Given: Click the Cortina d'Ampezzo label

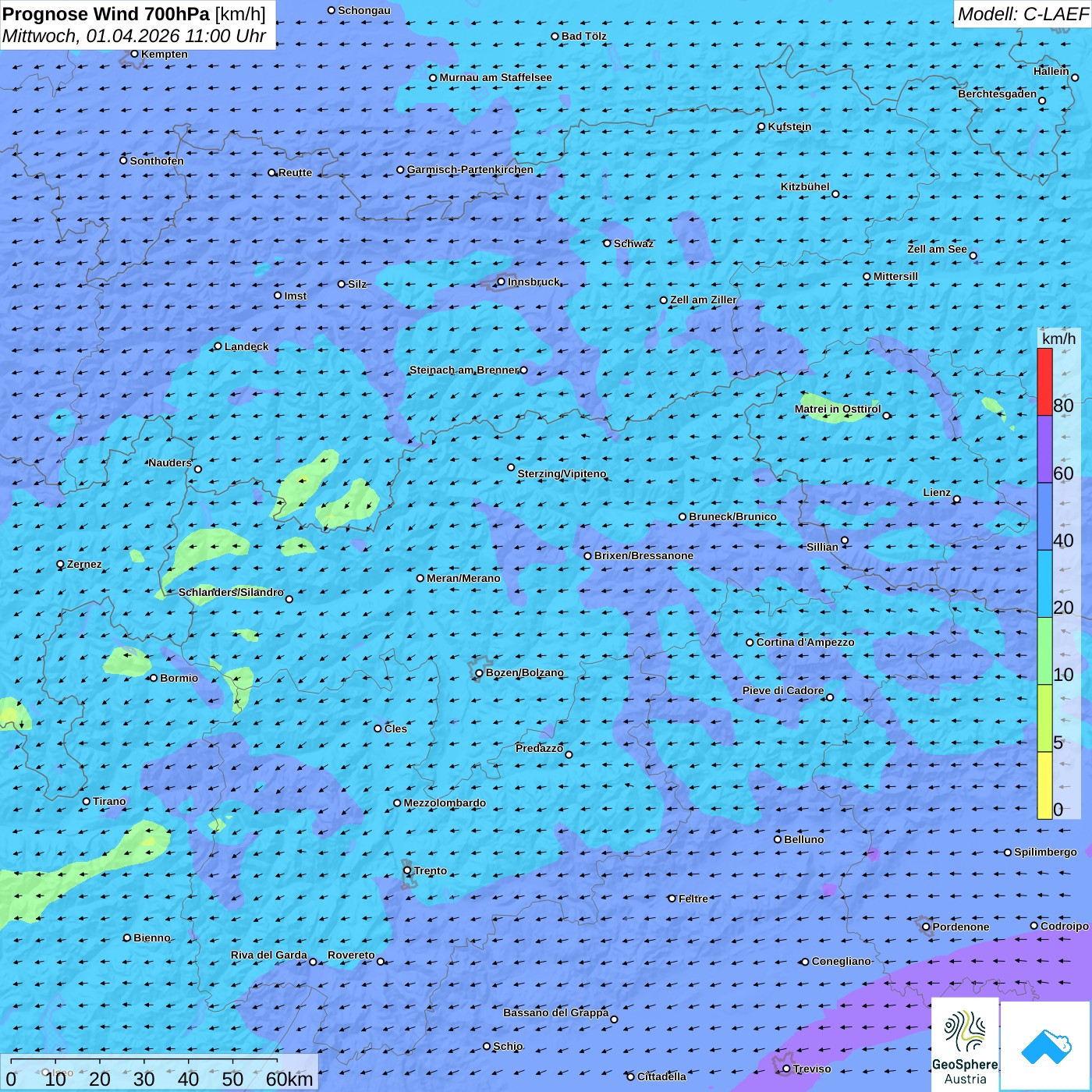Looking at the screenshot, I should [805, 642].
